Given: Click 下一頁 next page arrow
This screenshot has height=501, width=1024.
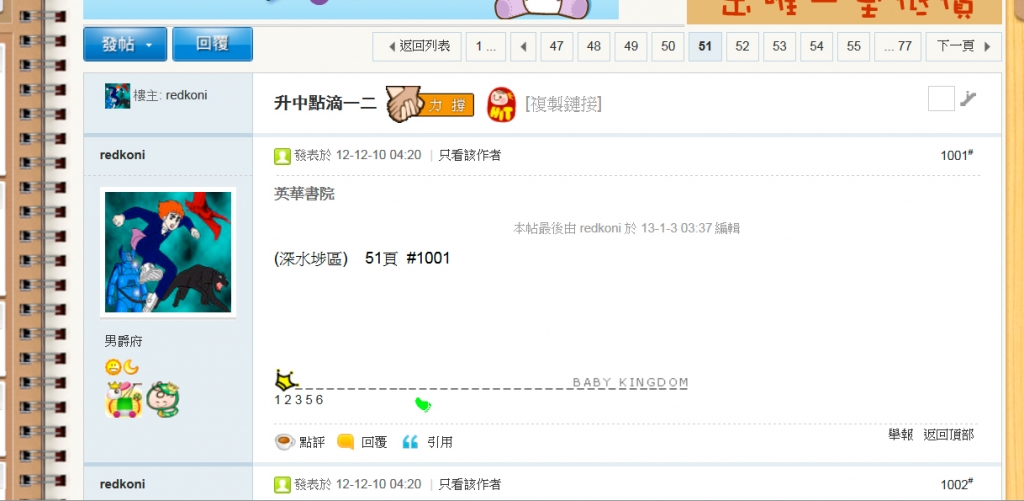Looking at the screenshot, I should tap(963, 46).
